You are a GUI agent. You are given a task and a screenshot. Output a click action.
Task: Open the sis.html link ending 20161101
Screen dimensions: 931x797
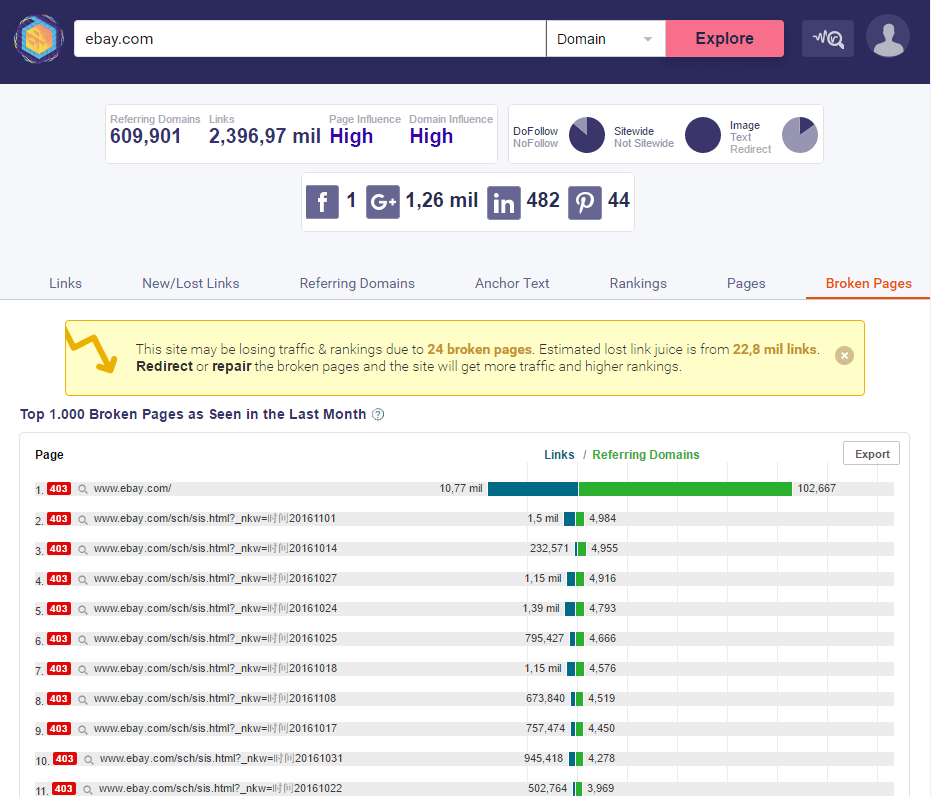point(214,518)
